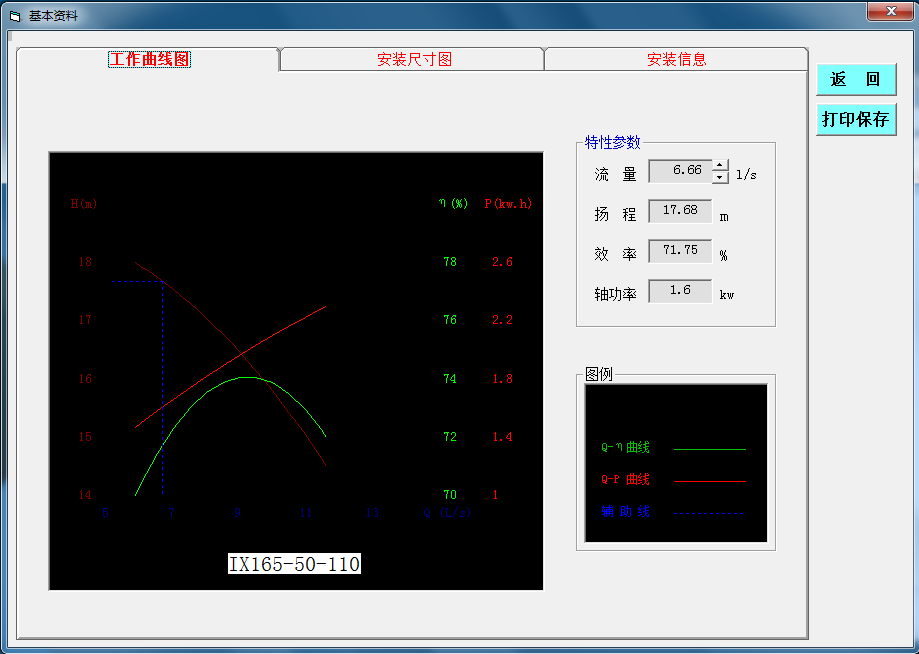Click the blue dashed 辅助线 legend line
The height and width of the screenshot is (654, 919).
(x=709, y=513)
